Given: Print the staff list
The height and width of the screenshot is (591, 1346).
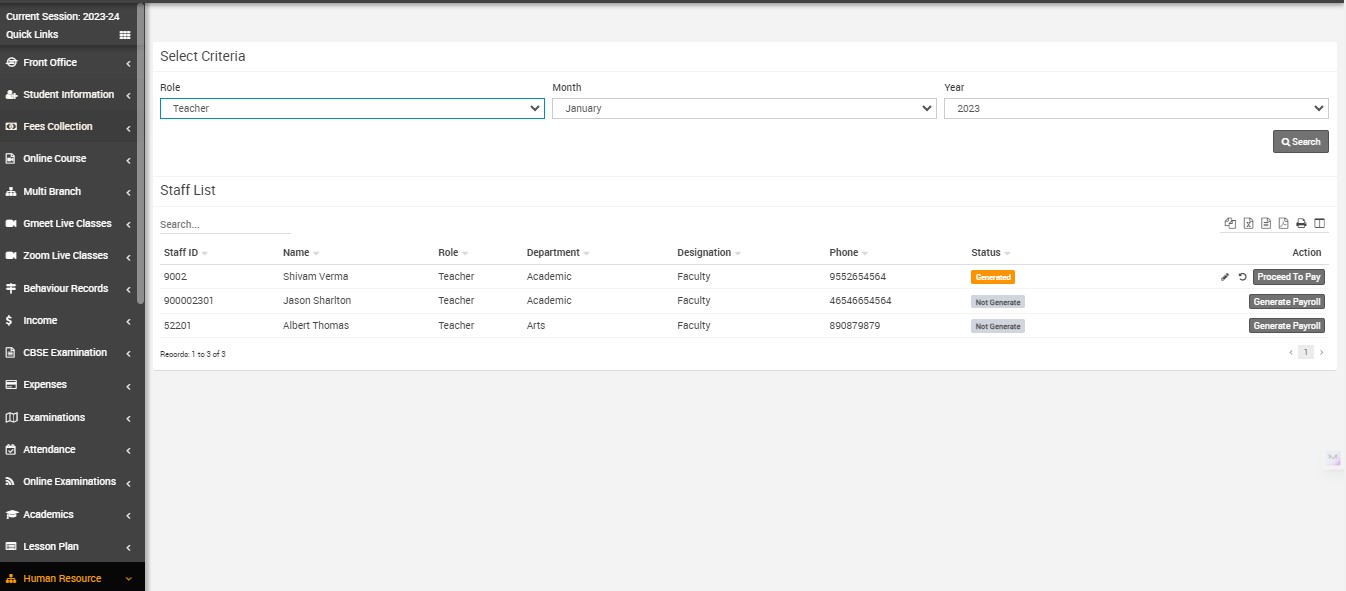Looking at the screenshot, I should pos(1301,224).
